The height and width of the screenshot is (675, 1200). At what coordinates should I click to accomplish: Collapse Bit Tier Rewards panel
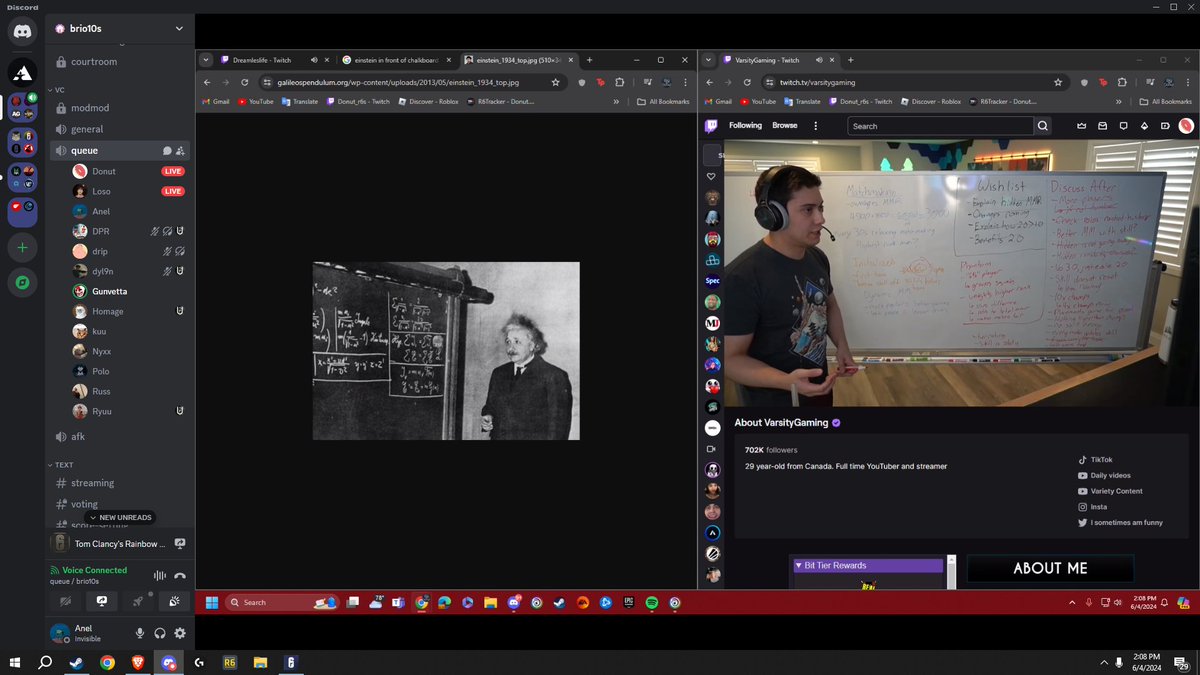798,566
